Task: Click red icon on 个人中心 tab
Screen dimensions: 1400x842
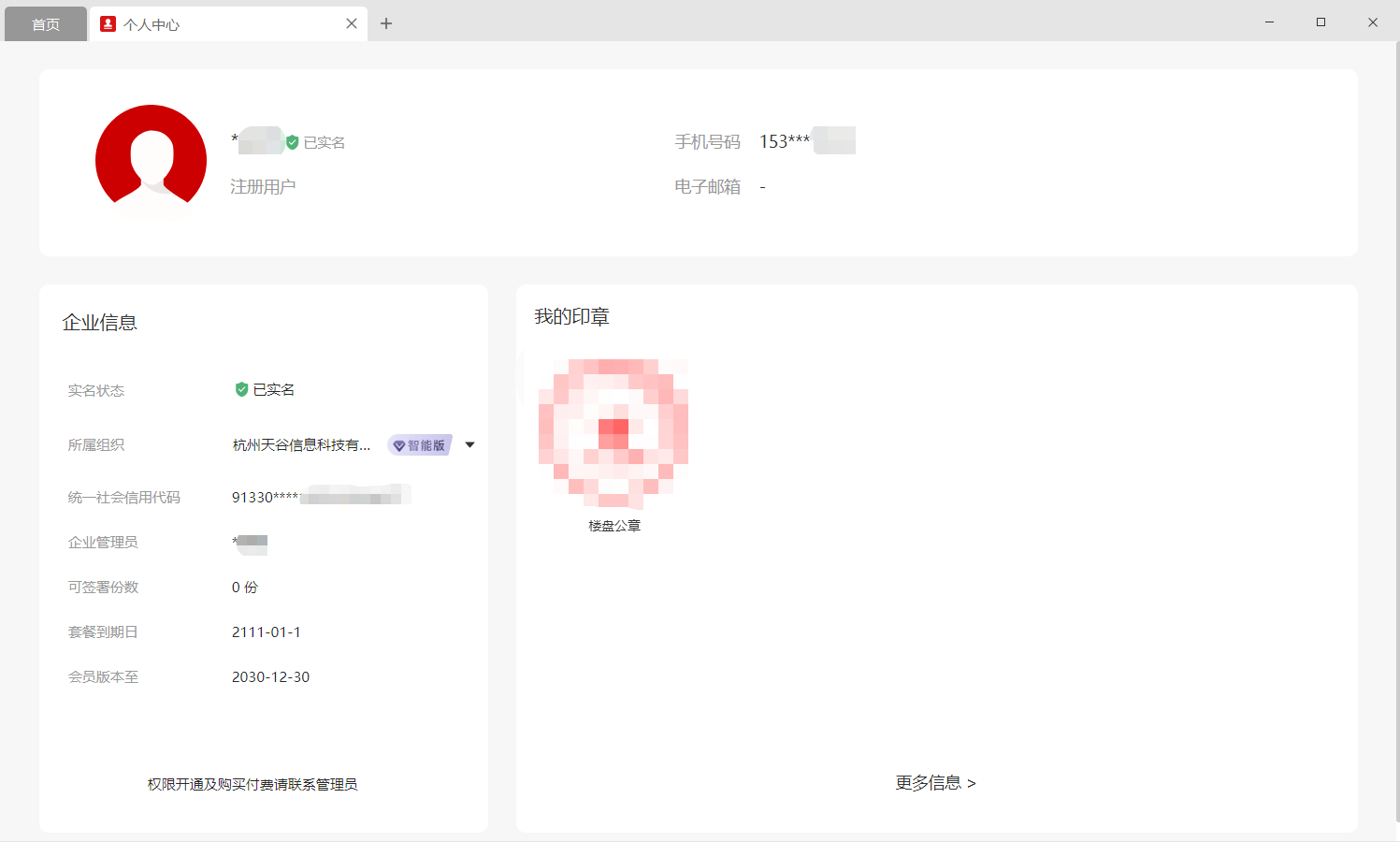Action: point(108,24)
